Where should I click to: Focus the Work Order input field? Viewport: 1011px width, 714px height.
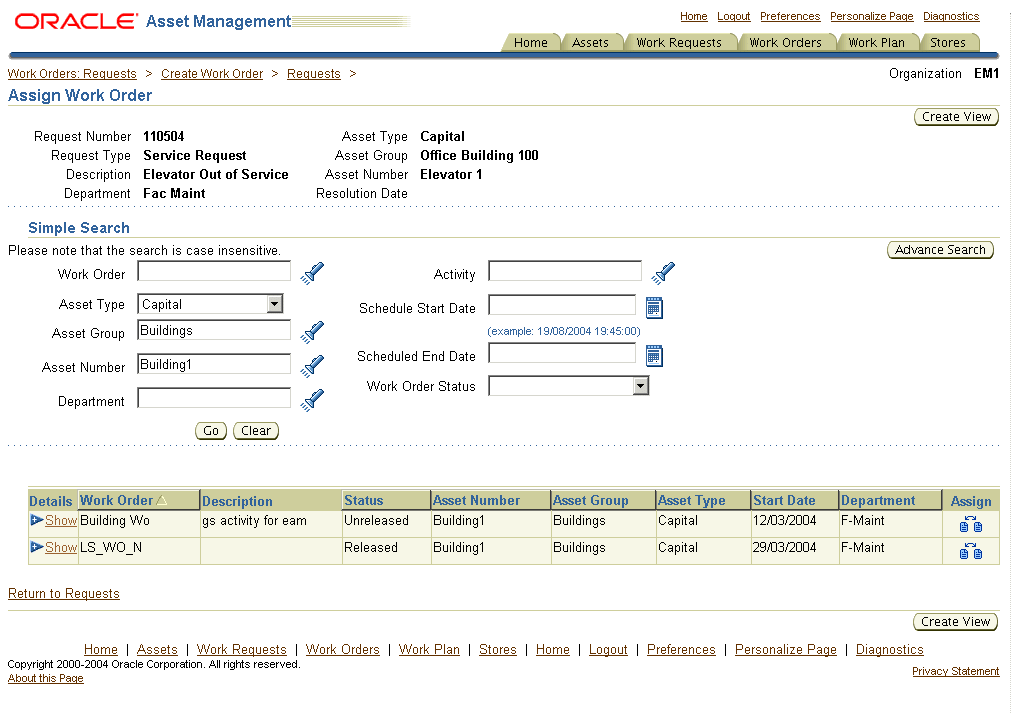click(x=214, y=271)
